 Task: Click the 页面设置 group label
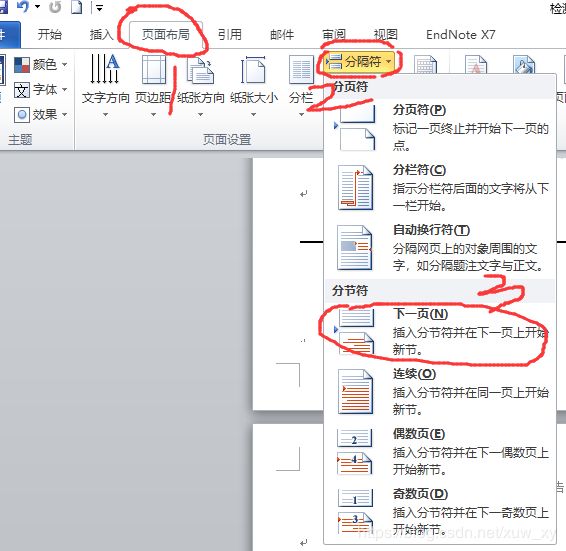pos(227,139)
